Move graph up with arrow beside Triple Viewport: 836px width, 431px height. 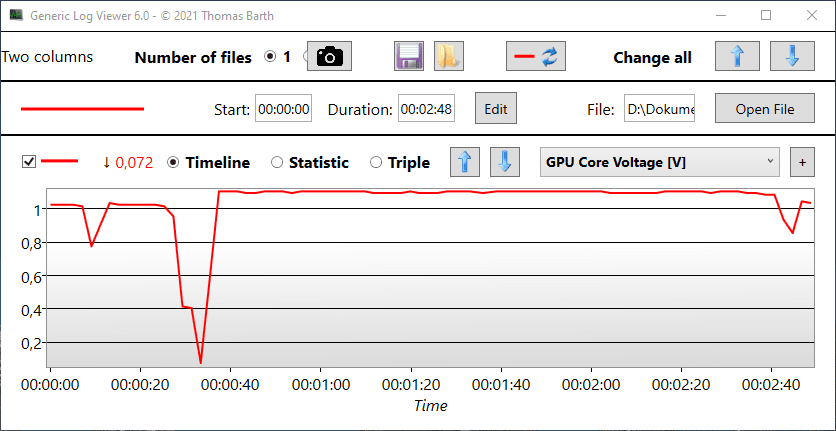click(465, 162)
